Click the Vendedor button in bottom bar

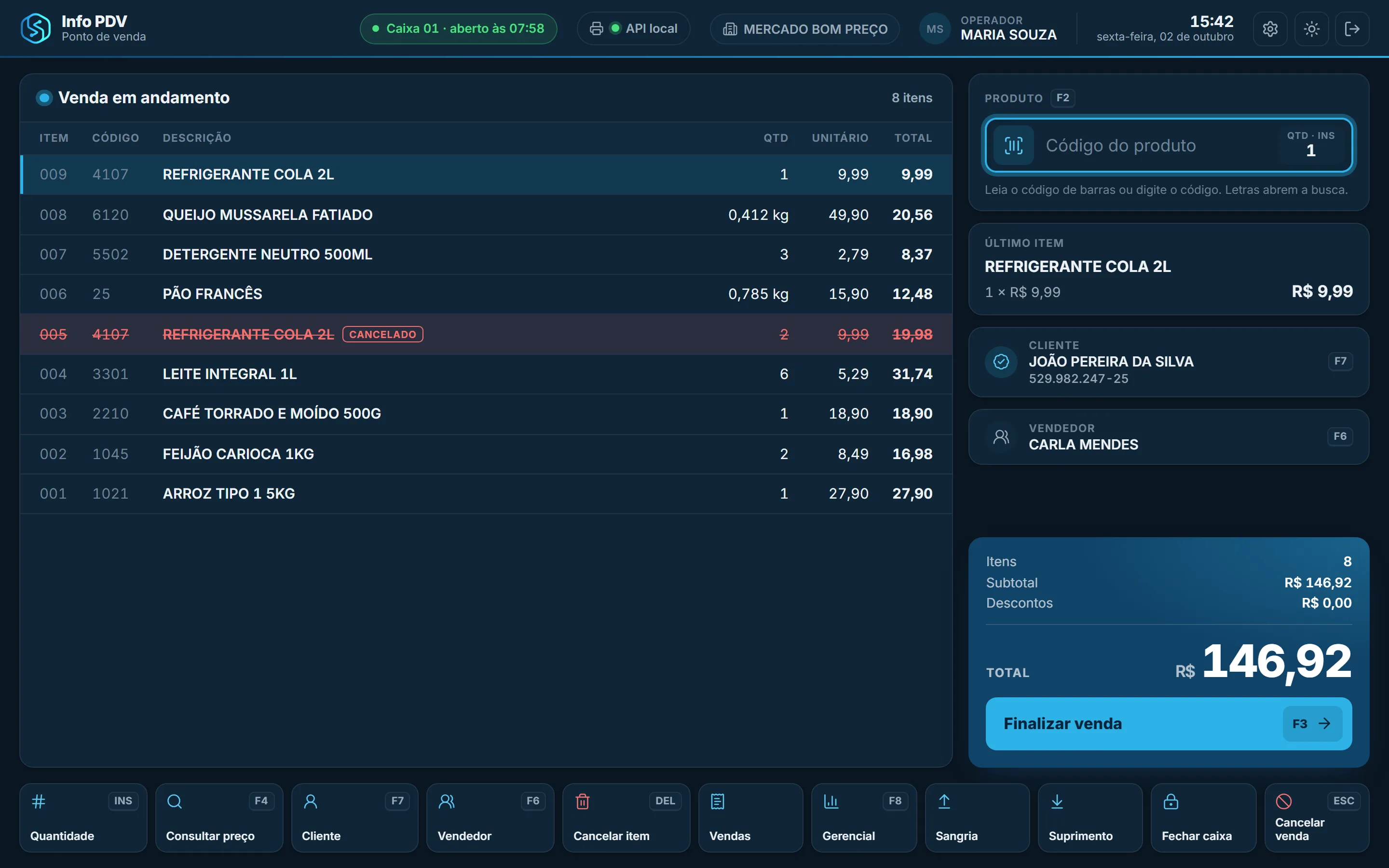click(x=491, y=817)
